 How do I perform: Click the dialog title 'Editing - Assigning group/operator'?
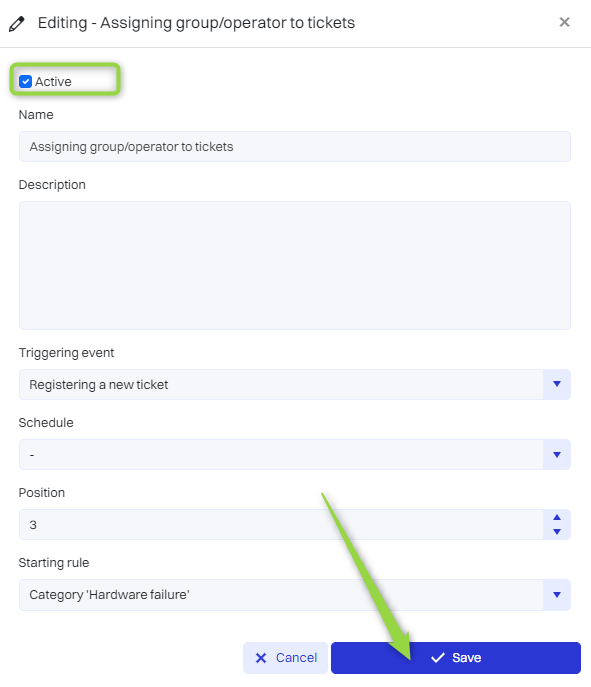pos(196,23)
